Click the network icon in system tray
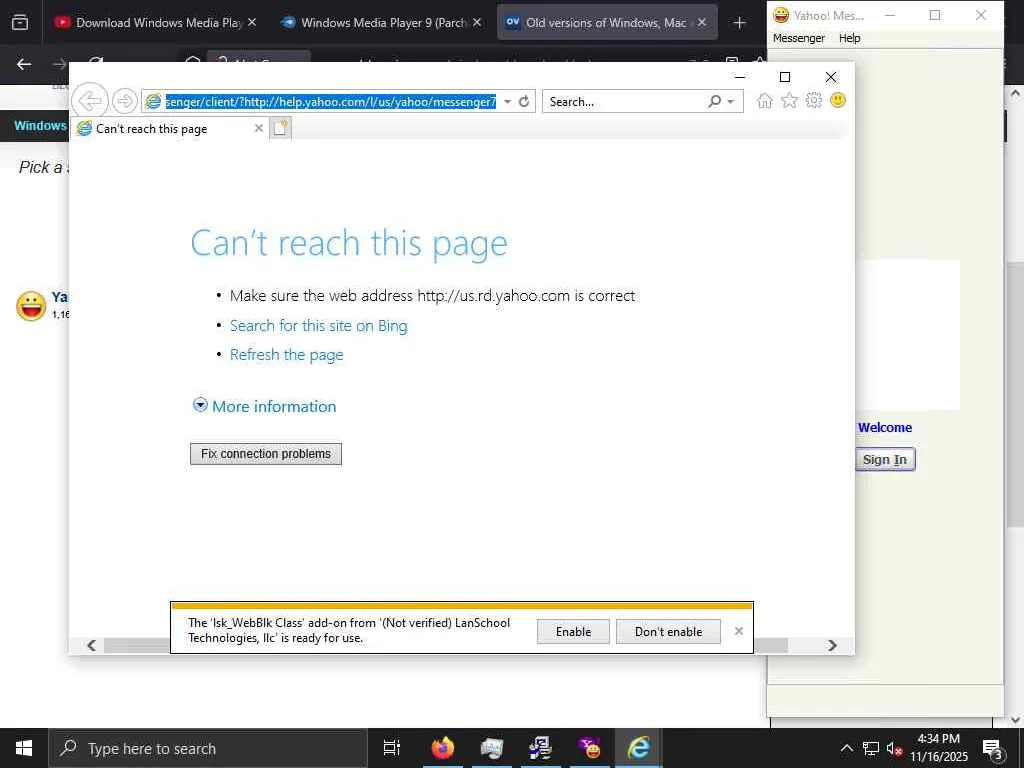Screen dimensions: 1024x768 click(871, 748)
